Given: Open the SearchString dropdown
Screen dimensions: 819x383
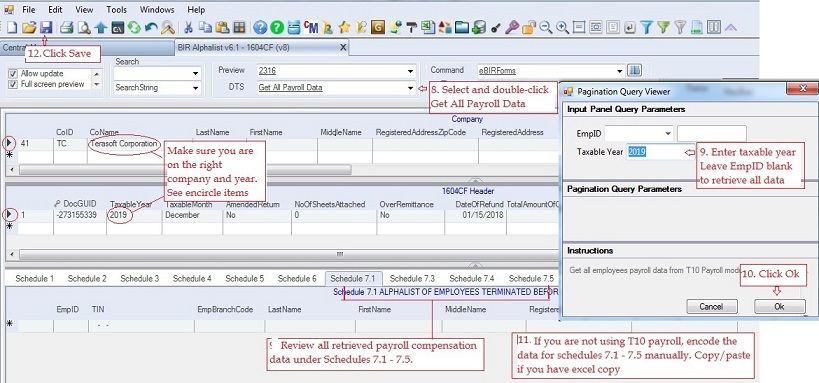Looking at the screenshot, I should click(x=195, y=88).
